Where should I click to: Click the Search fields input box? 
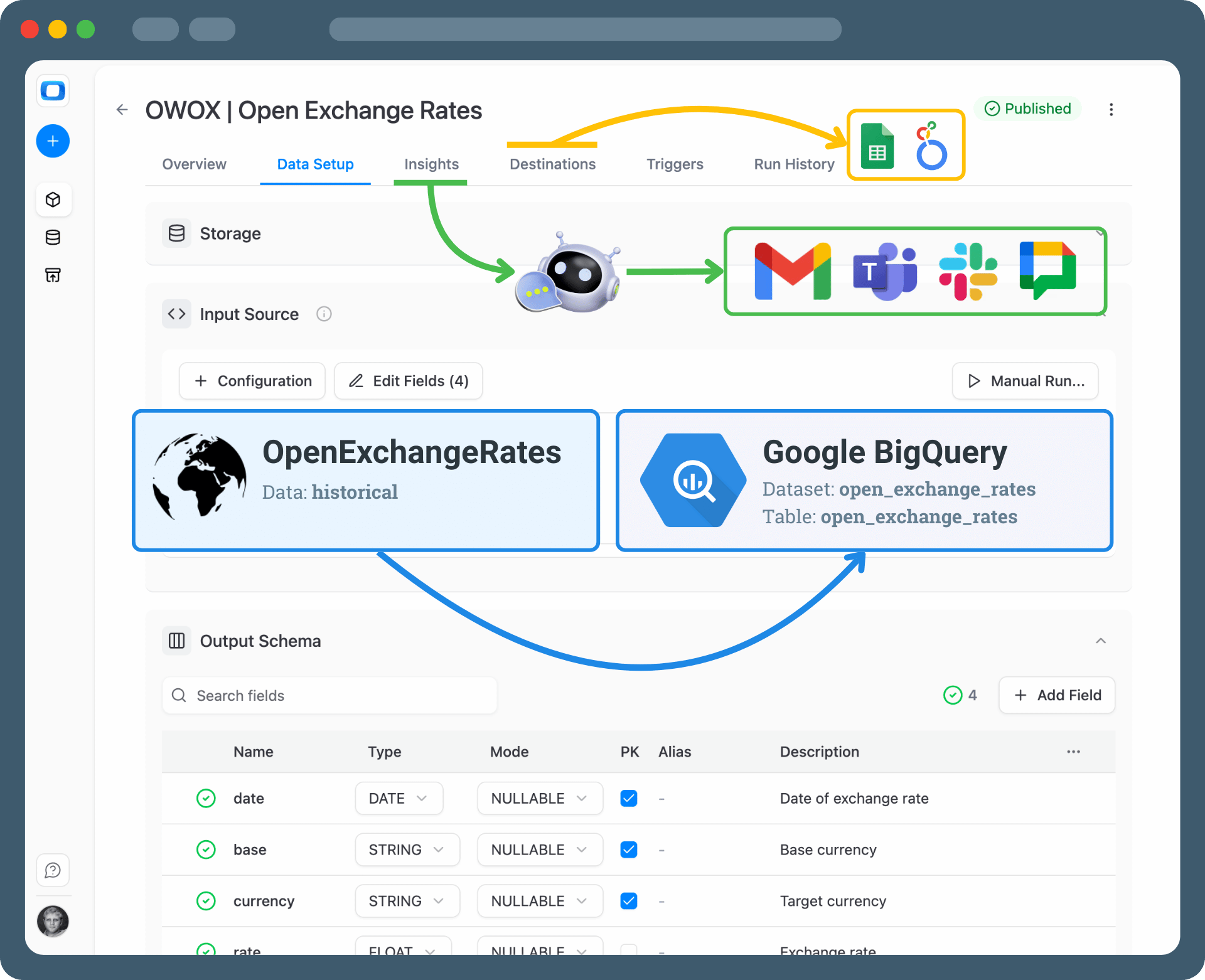(329, 695)
